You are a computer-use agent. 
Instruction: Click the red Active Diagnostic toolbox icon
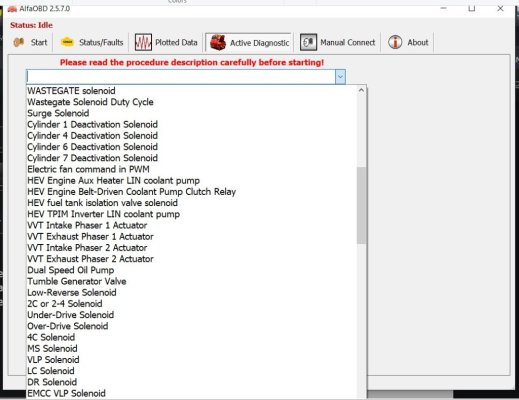(x=218, y=43)
